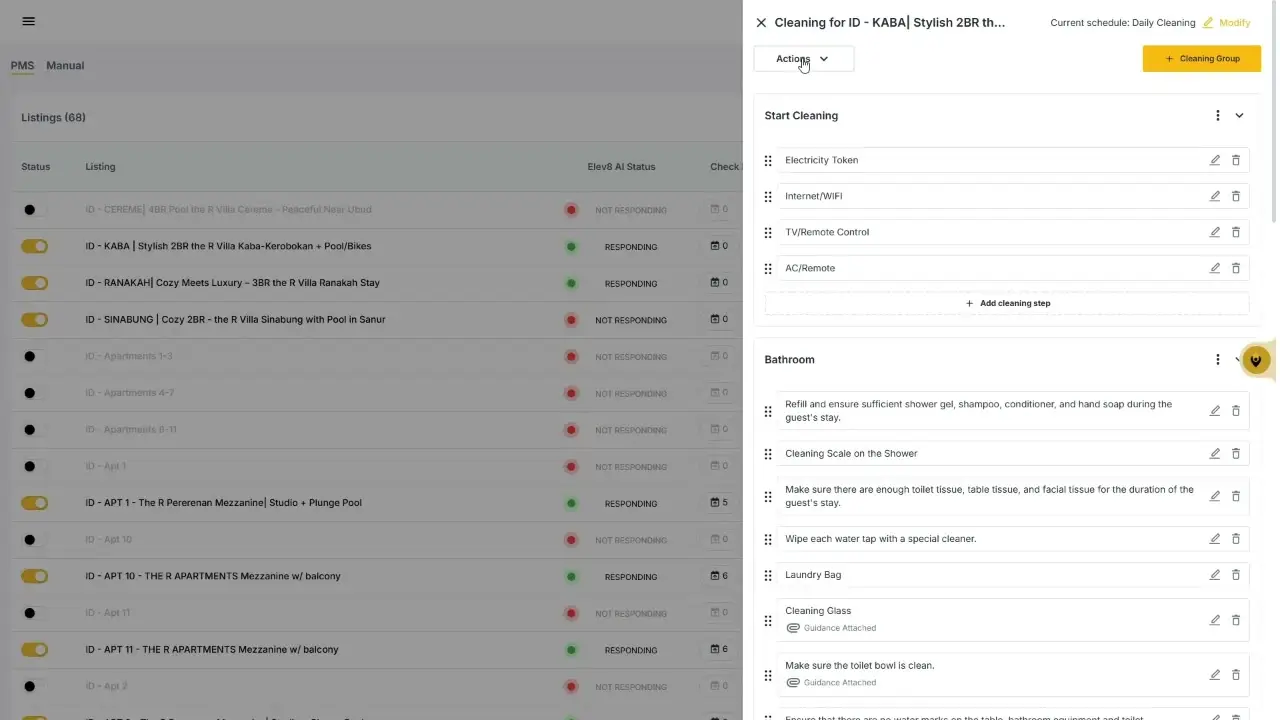Click drag handle for Laundry Bag
Image resolution: width=1280 pixels, height=720 pixels.
coord(768,576)
